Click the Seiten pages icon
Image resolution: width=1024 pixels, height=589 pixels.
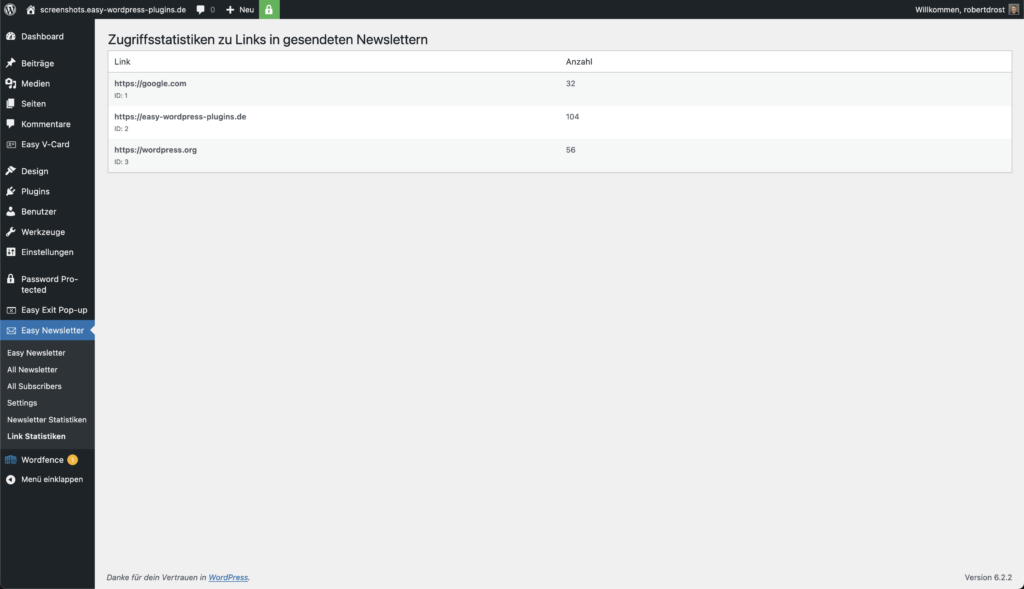click(x=10, y=104)
